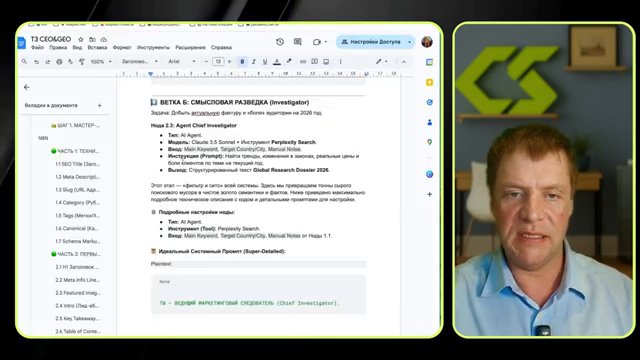Viewport: 640px width, 360px height.
Task: Collapse the toolbar with chevron
Action: [404, 62]
